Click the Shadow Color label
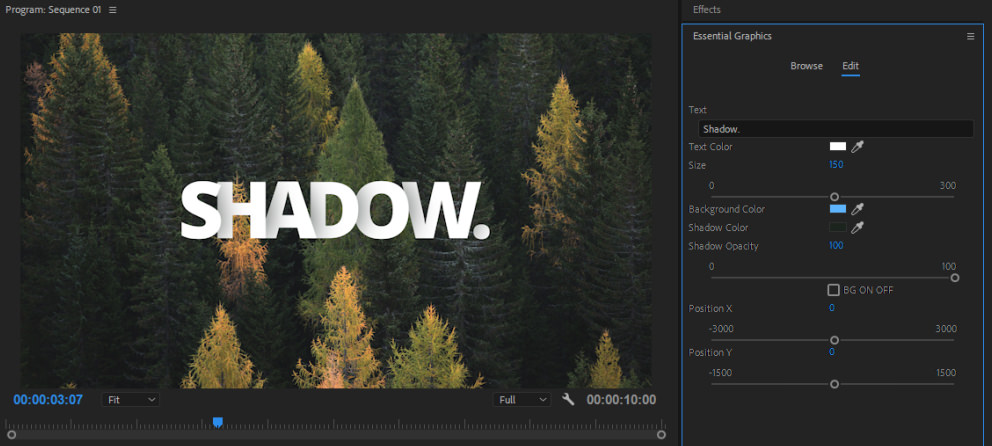The height and width of the screenshot is (446, 992). [718, 228]
